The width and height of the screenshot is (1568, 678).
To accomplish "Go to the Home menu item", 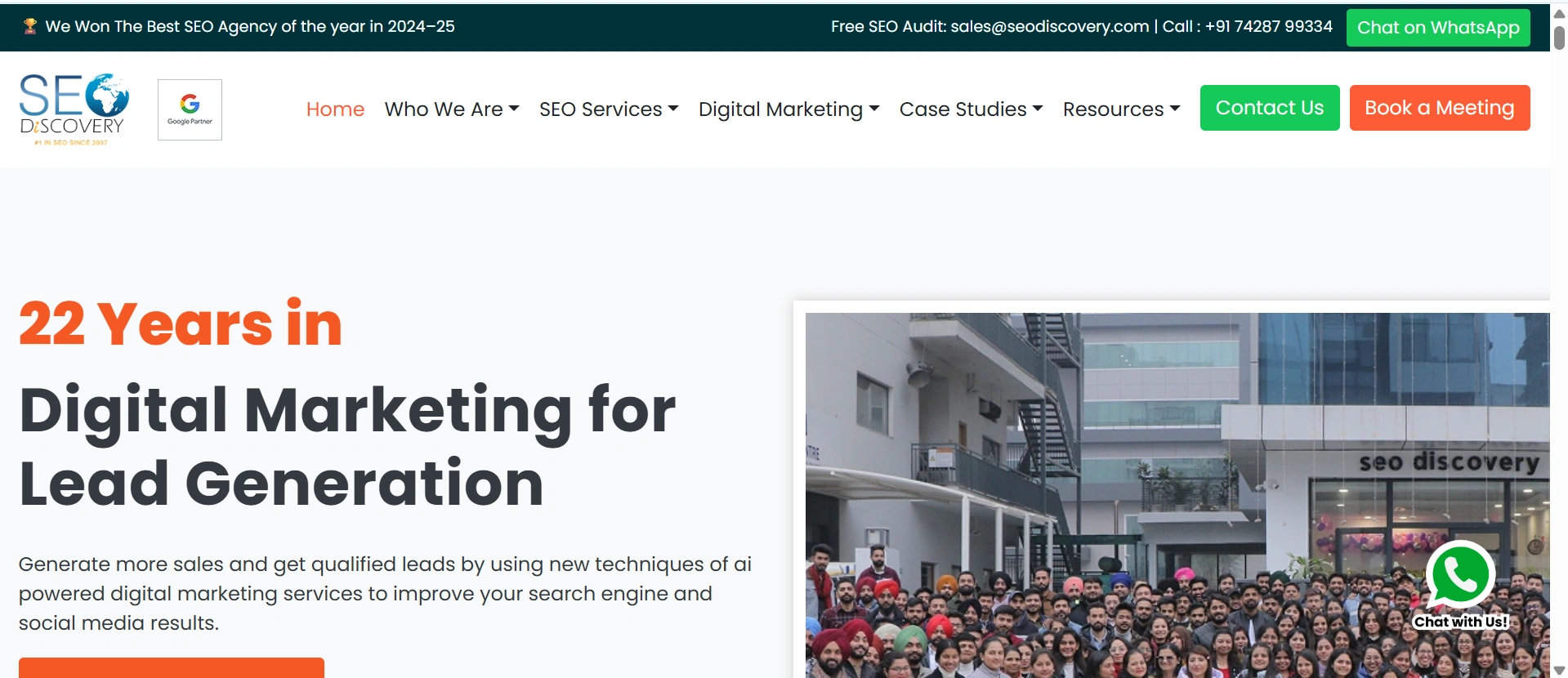I will (x=335, y=109).
